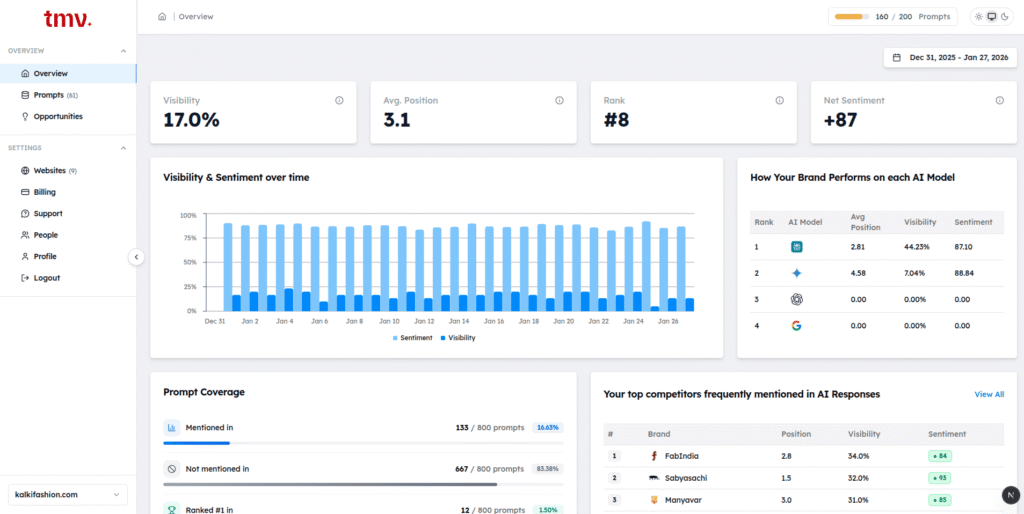Click the FabIndia brand logo

click(x=654, y=456)
